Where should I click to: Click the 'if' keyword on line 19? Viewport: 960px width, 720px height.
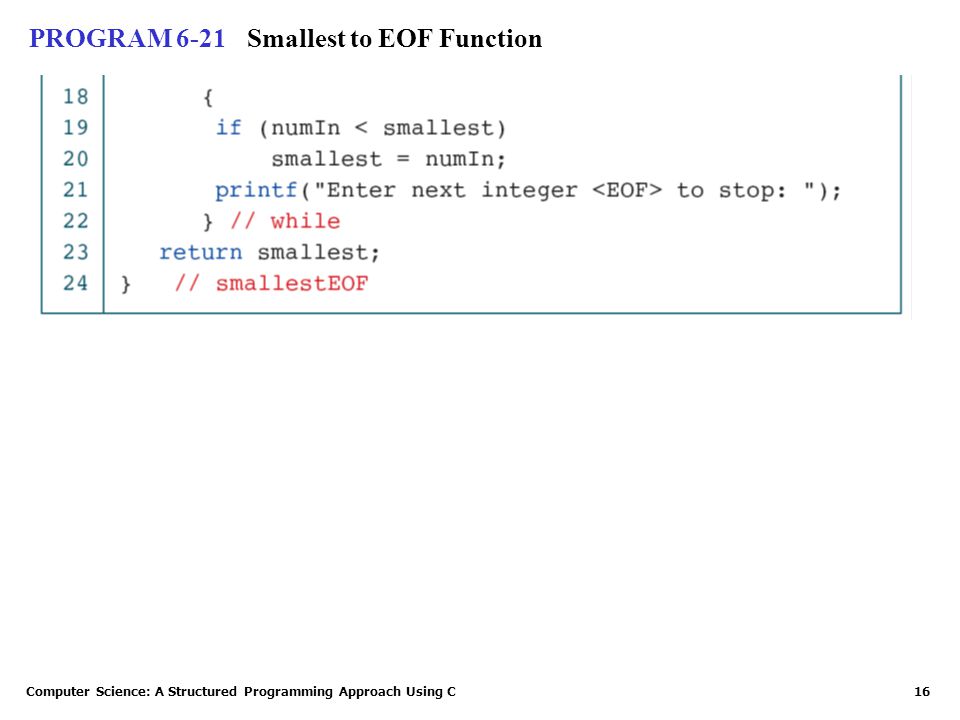tap(229, 128)
